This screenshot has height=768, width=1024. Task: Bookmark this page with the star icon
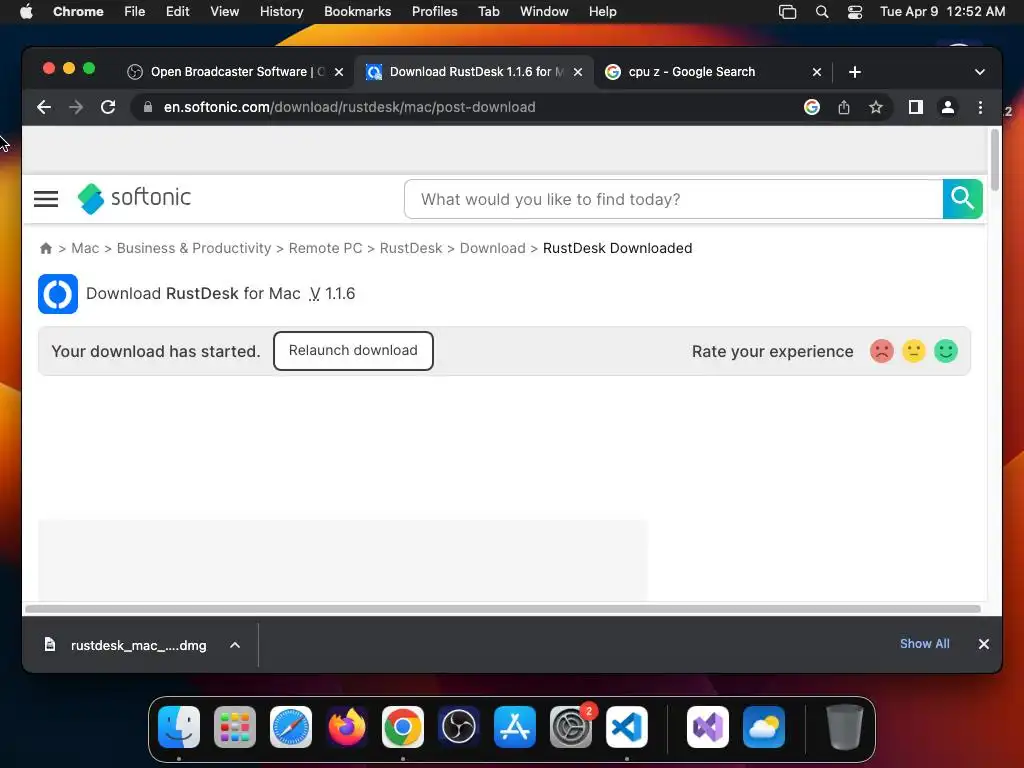click(876, 107)
